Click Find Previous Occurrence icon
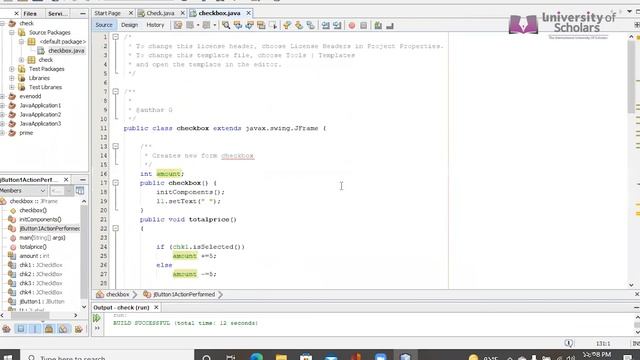This screenshot has width=640, height=360. pyautogui.click(x=238, y=25)
